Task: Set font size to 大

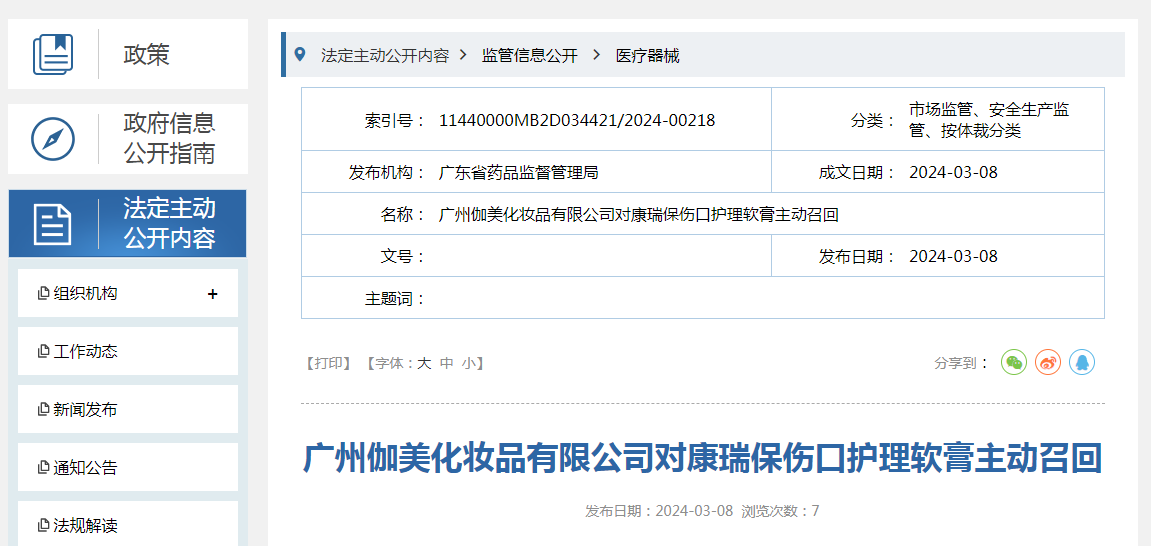Action: tap(424, 363)
